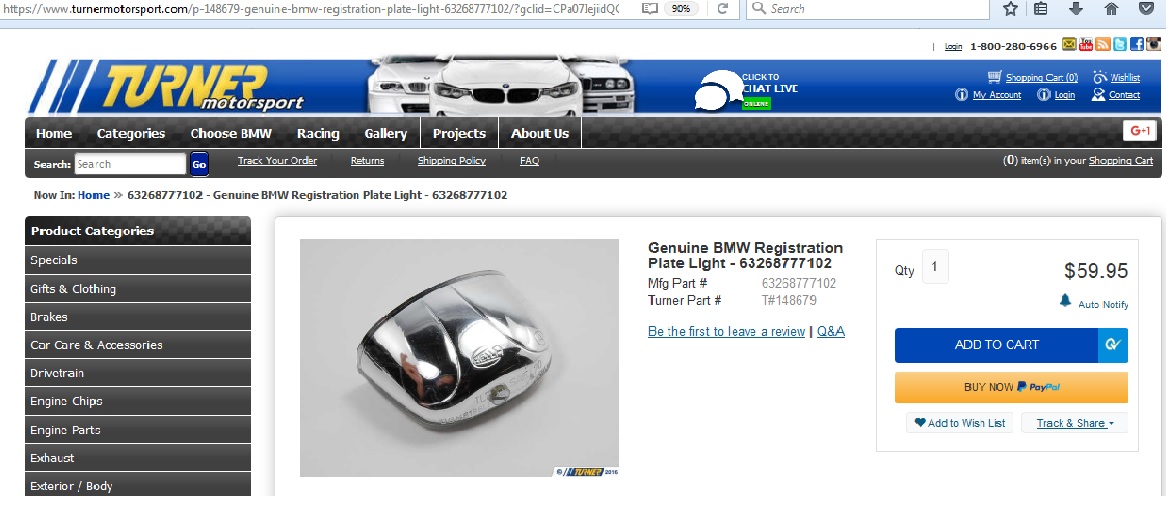Click the Qty quantity field
Image resolution: width=1170 pixels, height=508 pixels.
935,267
